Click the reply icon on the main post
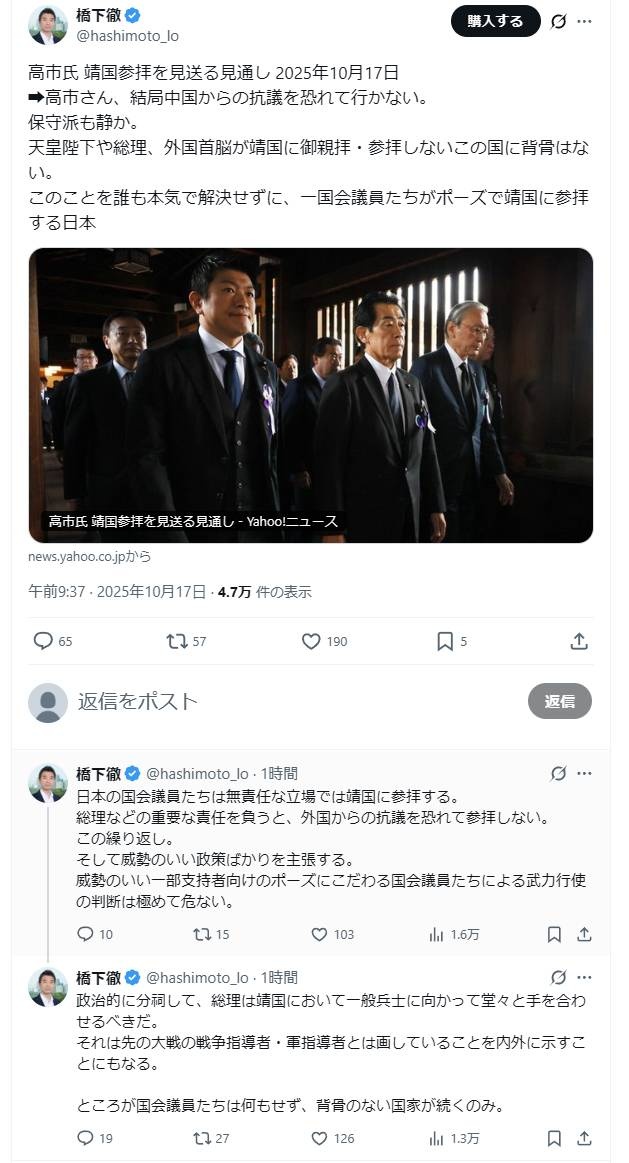This screenshot has height=1163, width=629. [43, 641]
